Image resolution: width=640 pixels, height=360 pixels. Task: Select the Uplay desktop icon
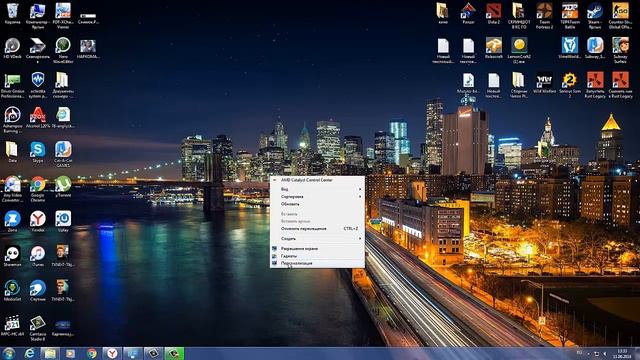(x=63, y=222)
